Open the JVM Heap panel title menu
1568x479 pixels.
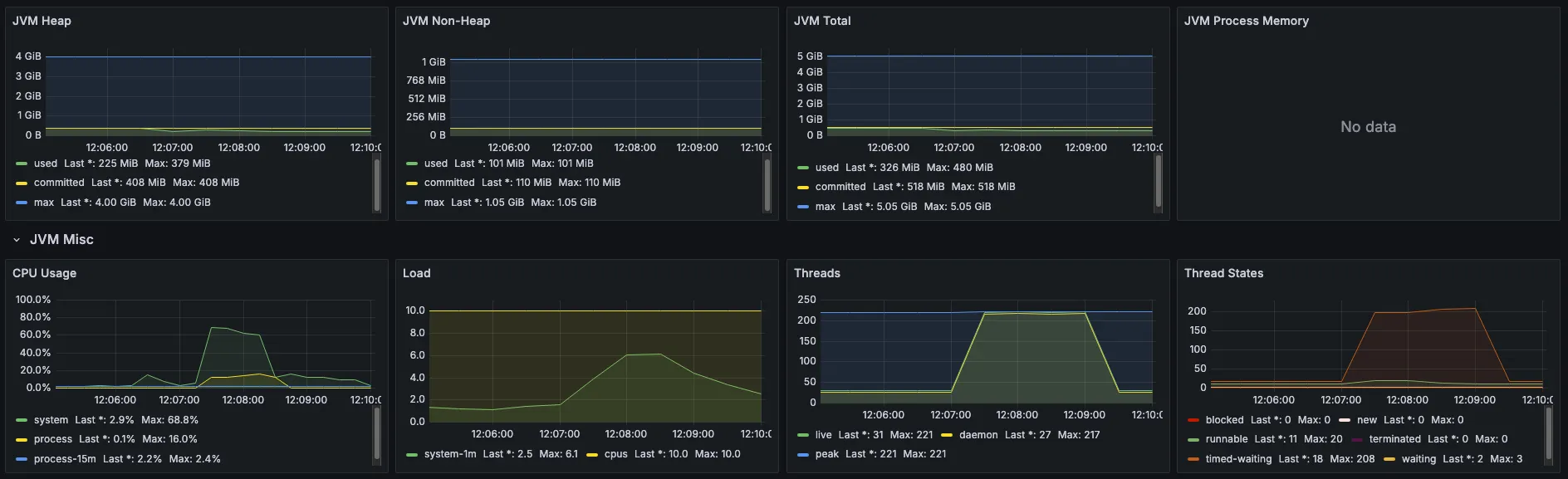(x=42, y=21)
